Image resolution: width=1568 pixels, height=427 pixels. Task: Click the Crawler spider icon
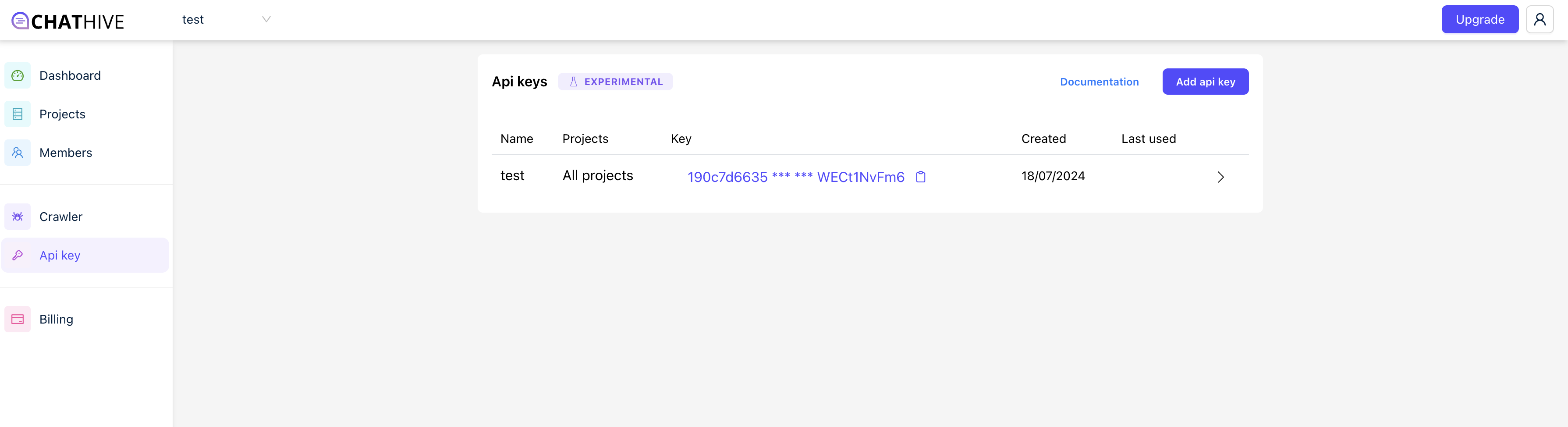[x=18, y=216]
